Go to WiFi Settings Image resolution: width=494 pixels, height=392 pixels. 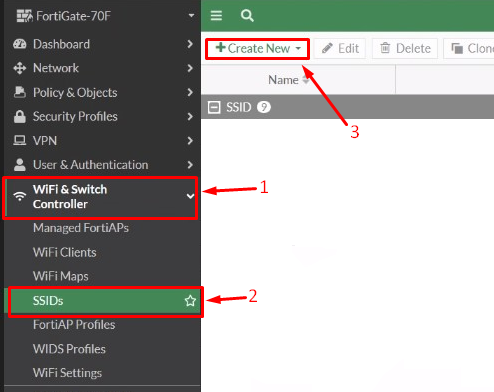point(67,373)
